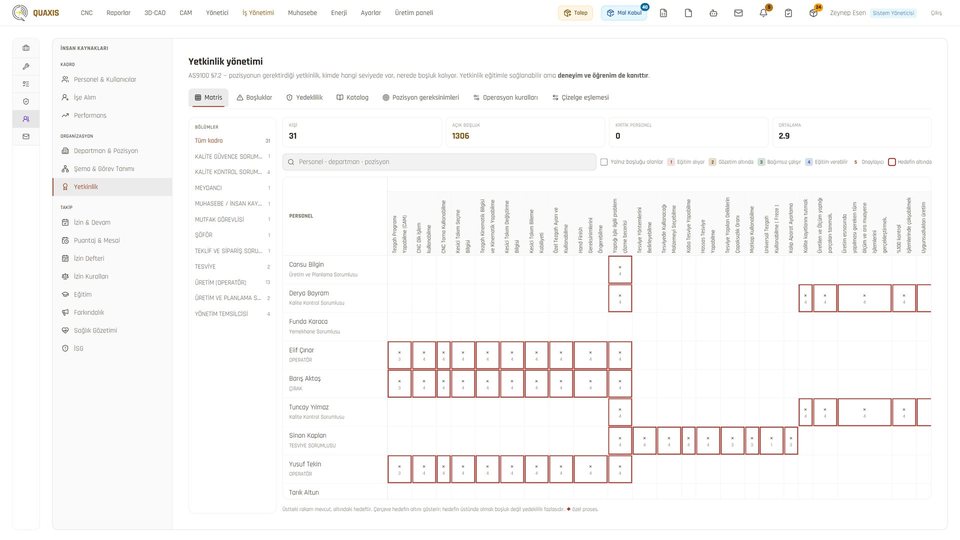Click the 2 Gözetim altında legend swatch

712,162
